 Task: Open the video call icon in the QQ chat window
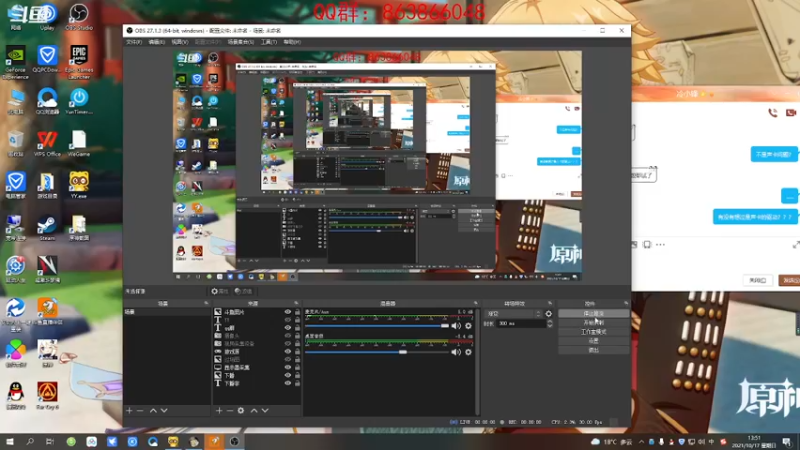tap(791, 113)
